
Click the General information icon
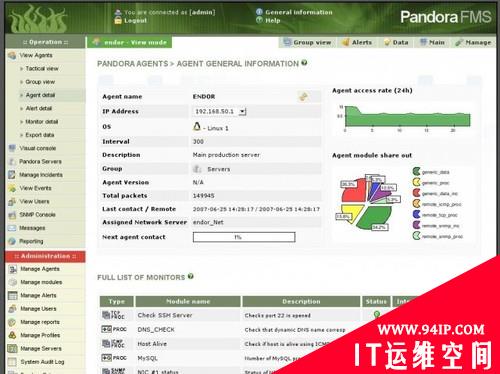(259, 12)
